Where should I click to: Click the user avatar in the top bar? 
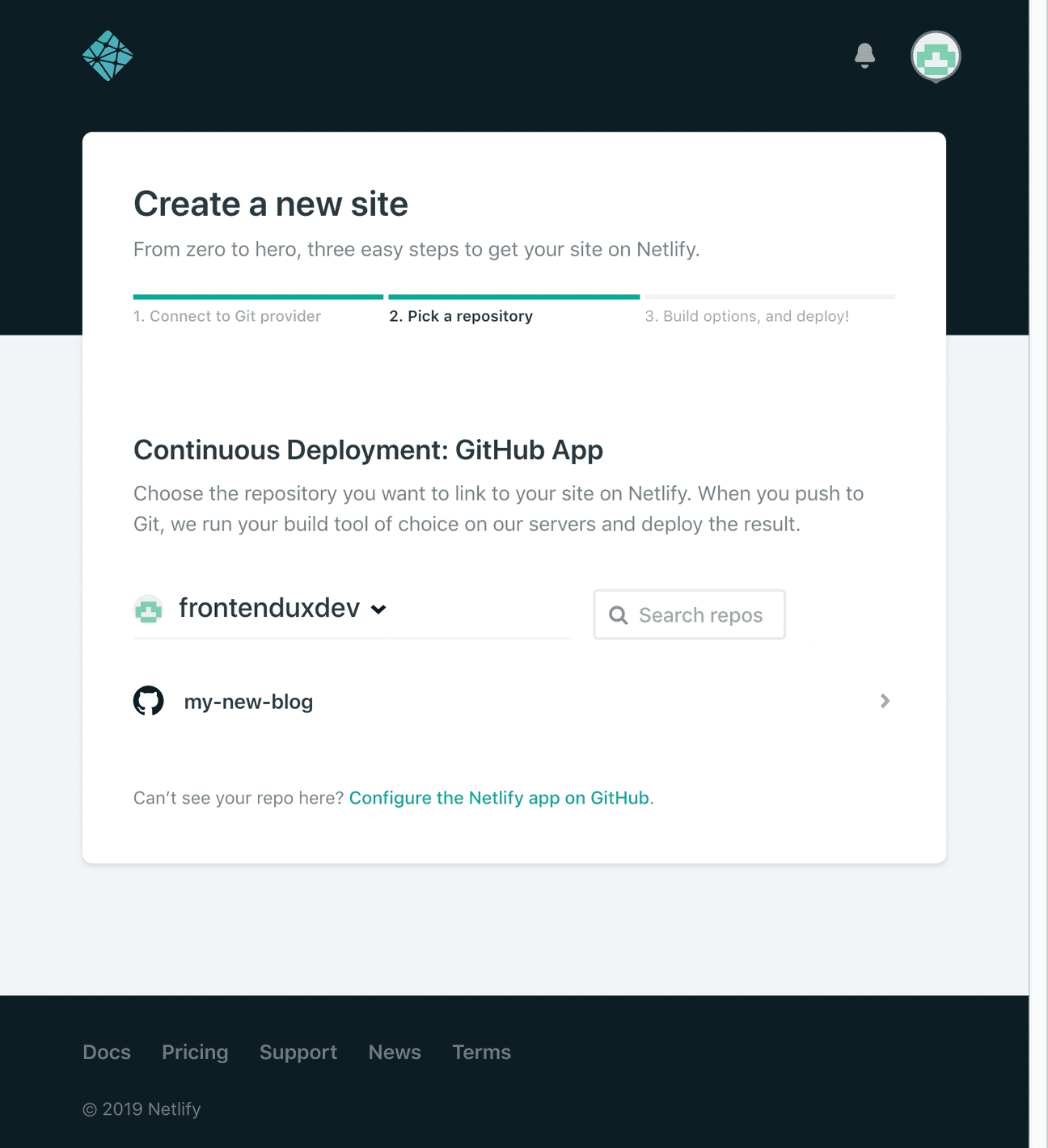935,56
